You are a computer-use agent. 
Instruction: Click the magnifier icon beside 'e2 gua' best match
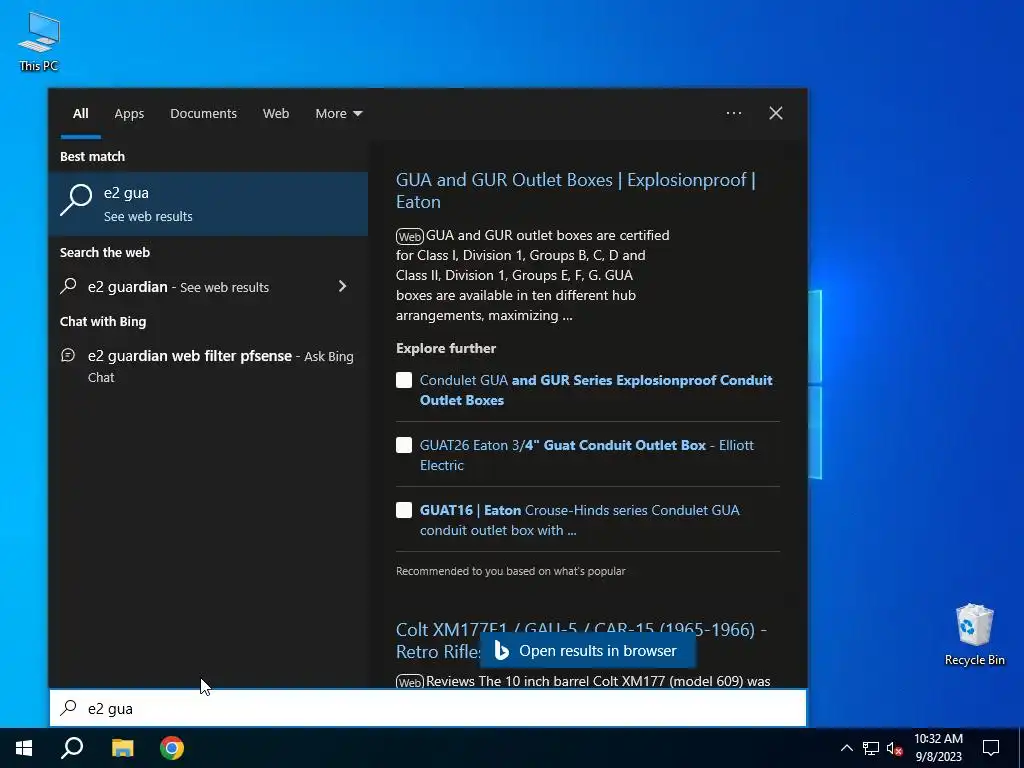click(x=76, y=200)
